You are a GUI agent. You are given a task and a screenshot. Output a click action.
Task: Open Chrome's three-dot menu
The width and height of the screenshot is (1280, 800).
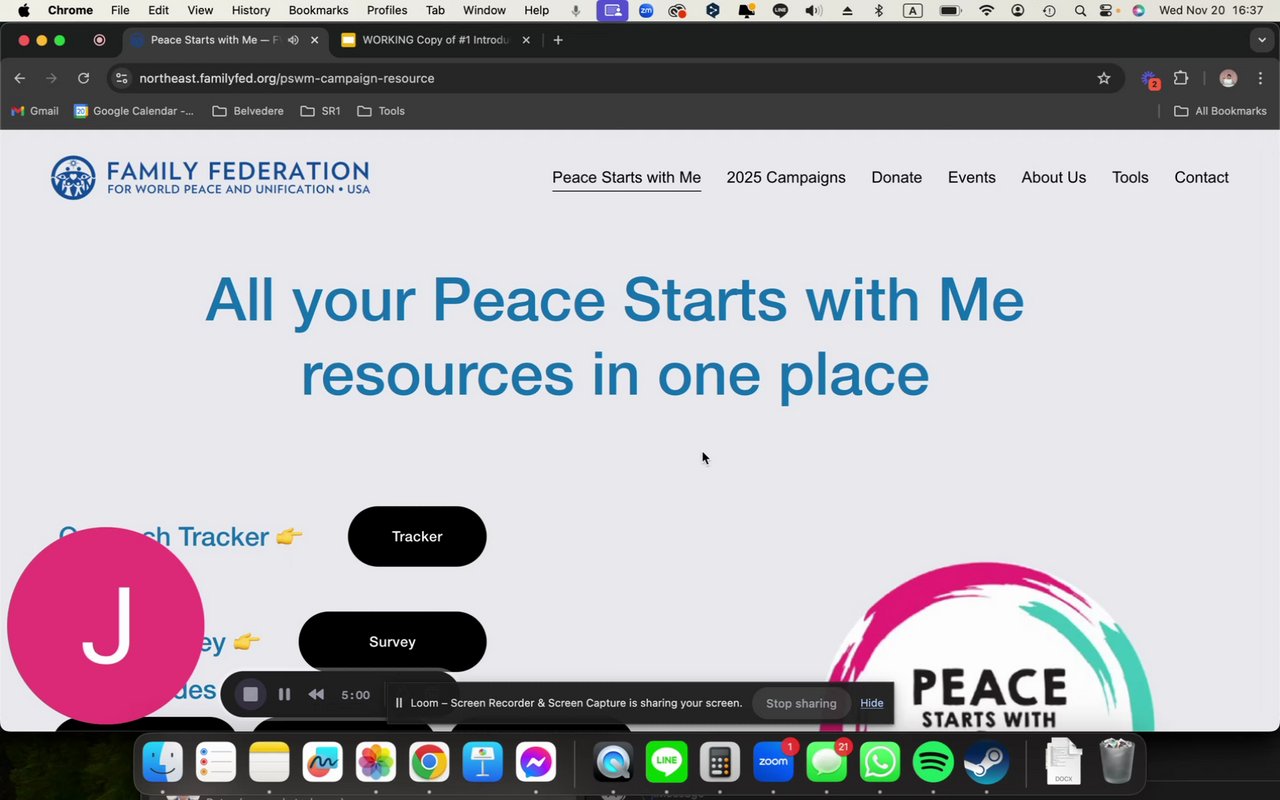click(x=1260, y=78)
